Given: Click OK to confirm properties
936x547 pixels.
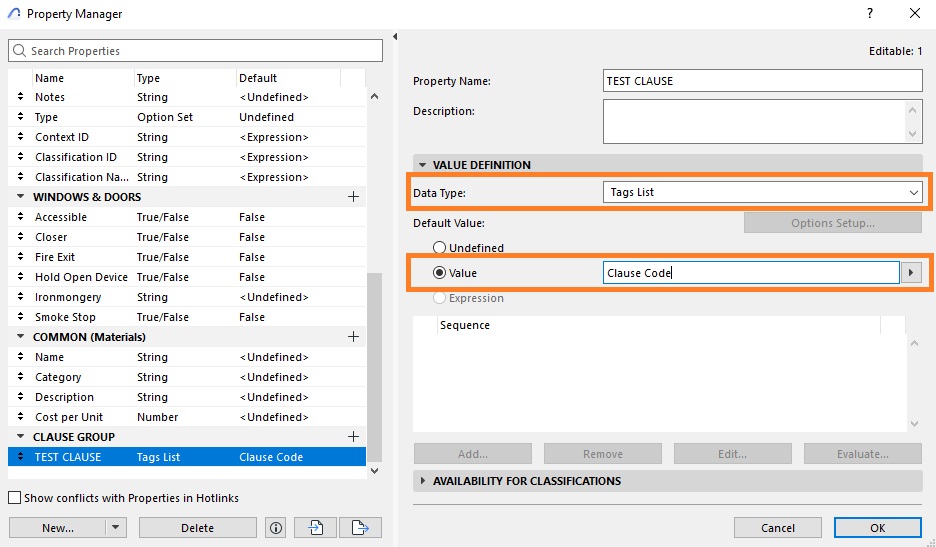Looking at the screenshot, I should pos(878,528).
